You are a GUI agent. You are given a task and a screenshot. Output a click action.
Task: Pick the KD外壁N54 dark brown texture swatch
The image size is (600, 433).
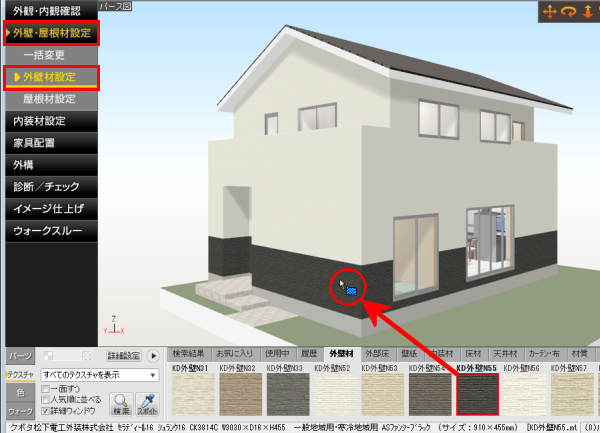pos(430,394)
